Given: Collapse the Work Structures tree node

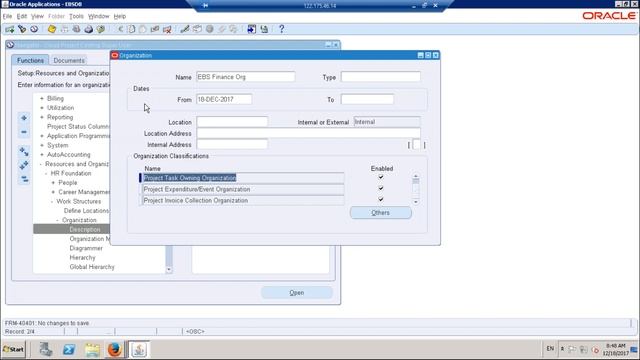Looking at the screenshot, I should 52,202.
